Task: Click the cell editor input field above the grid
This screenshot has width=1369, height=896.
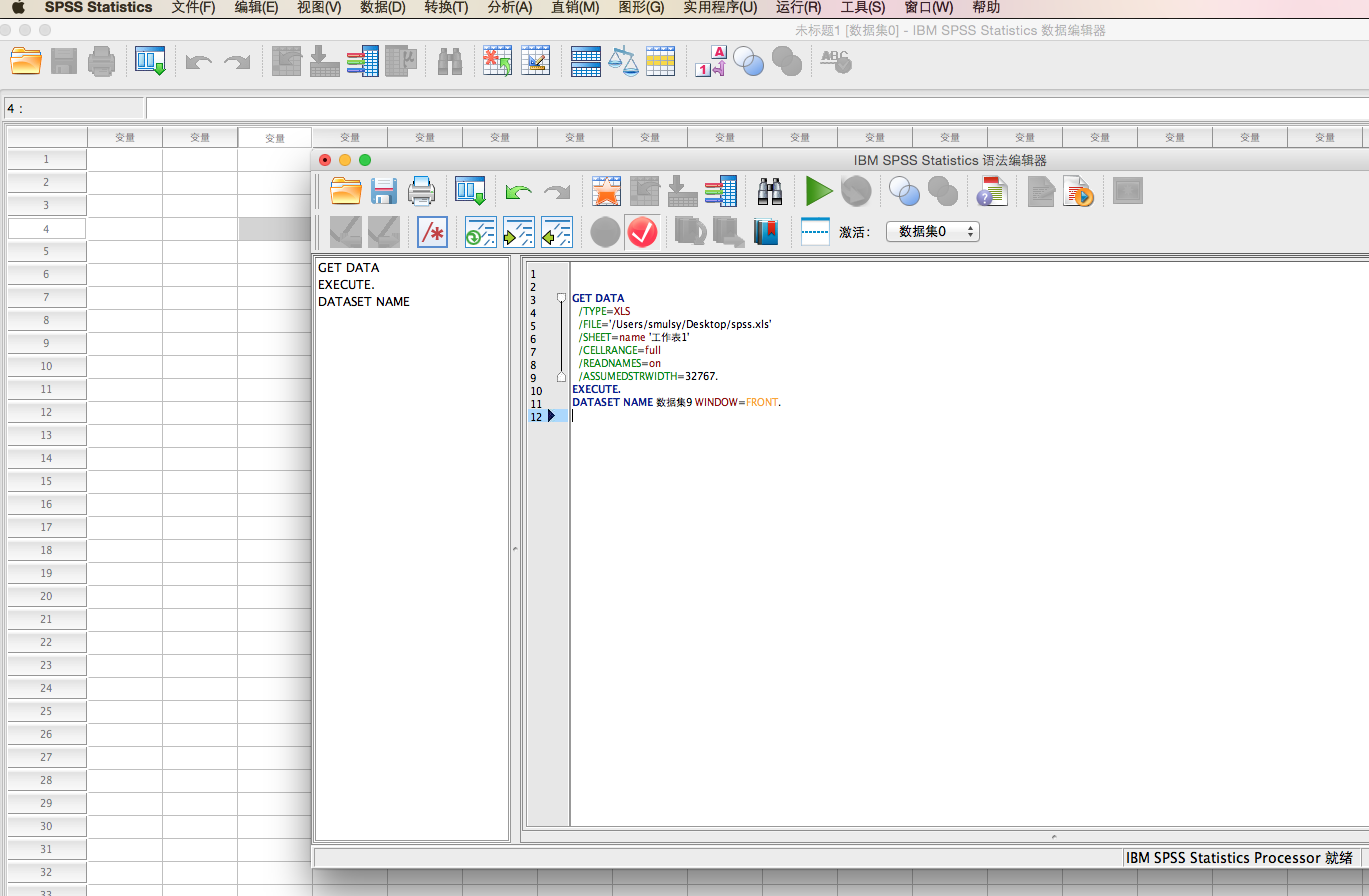Action: (750, 108)
